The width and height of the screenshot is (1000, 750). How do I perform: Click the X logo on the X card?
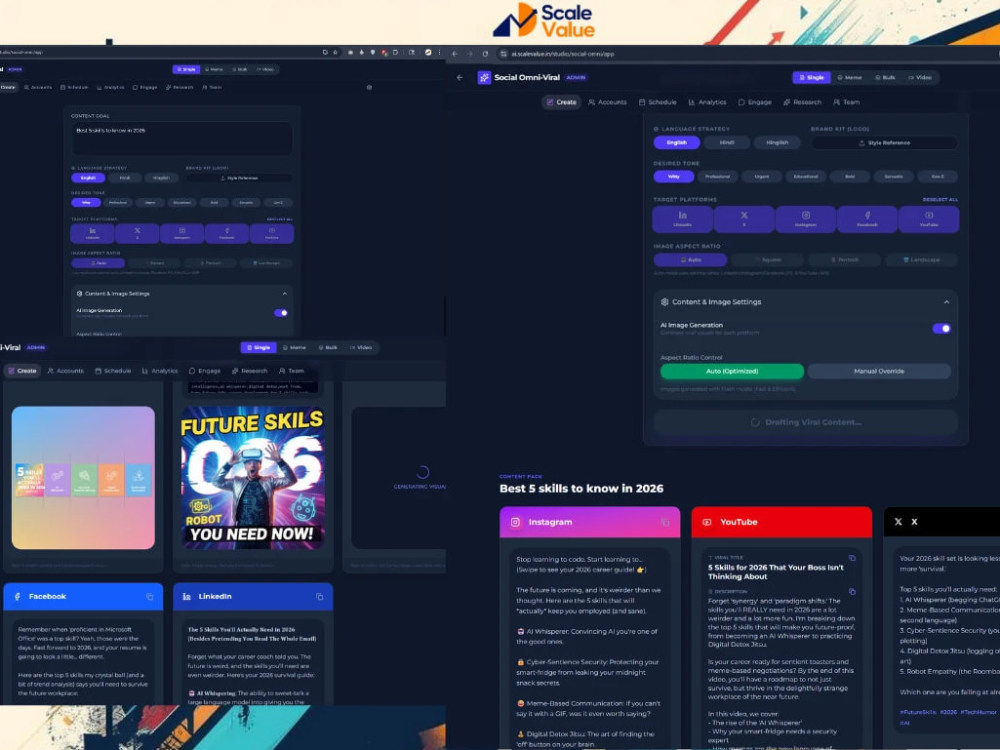pos(898,522)
